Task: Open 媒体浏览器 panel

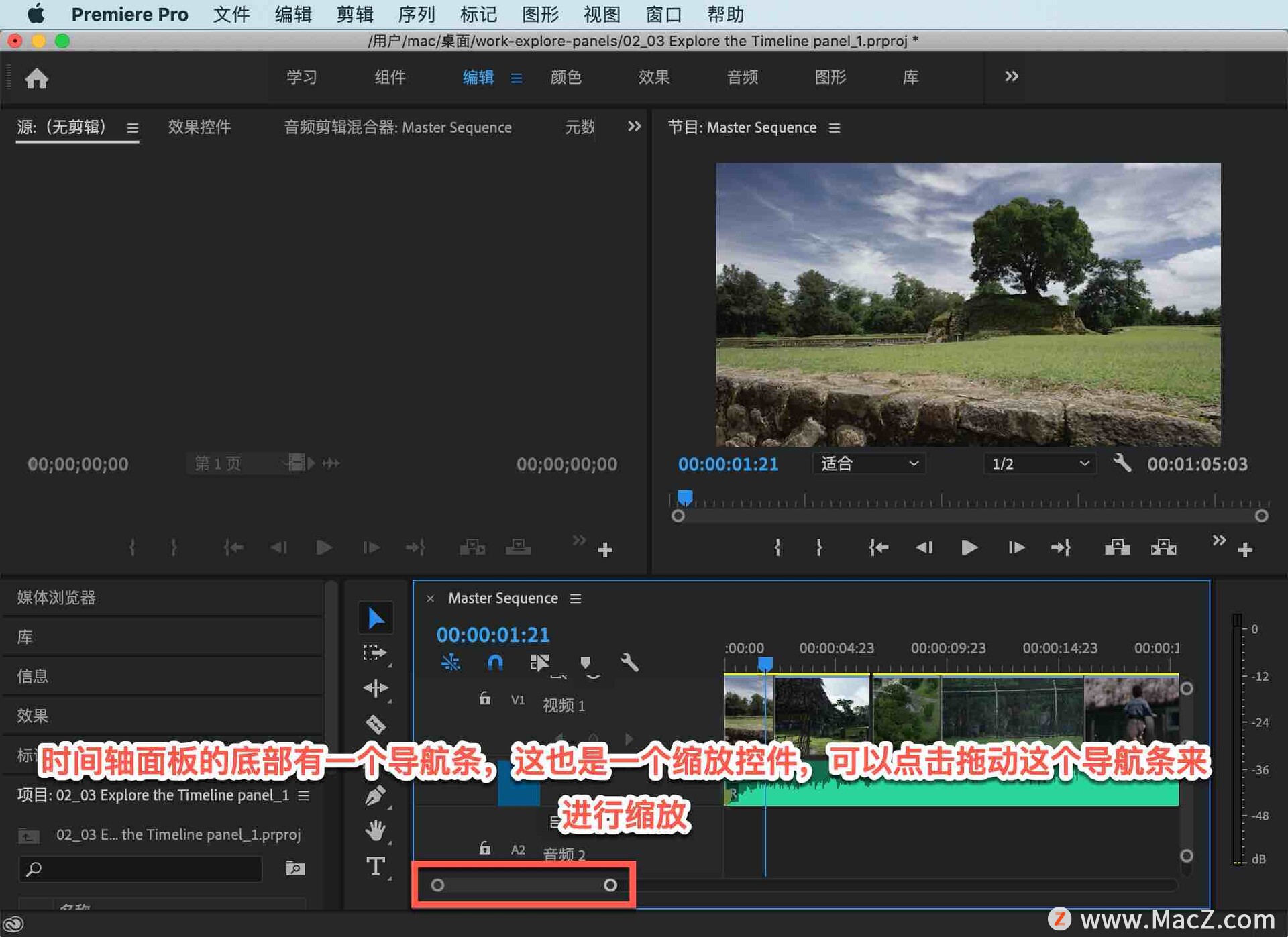Action: [x=56, y=598]
